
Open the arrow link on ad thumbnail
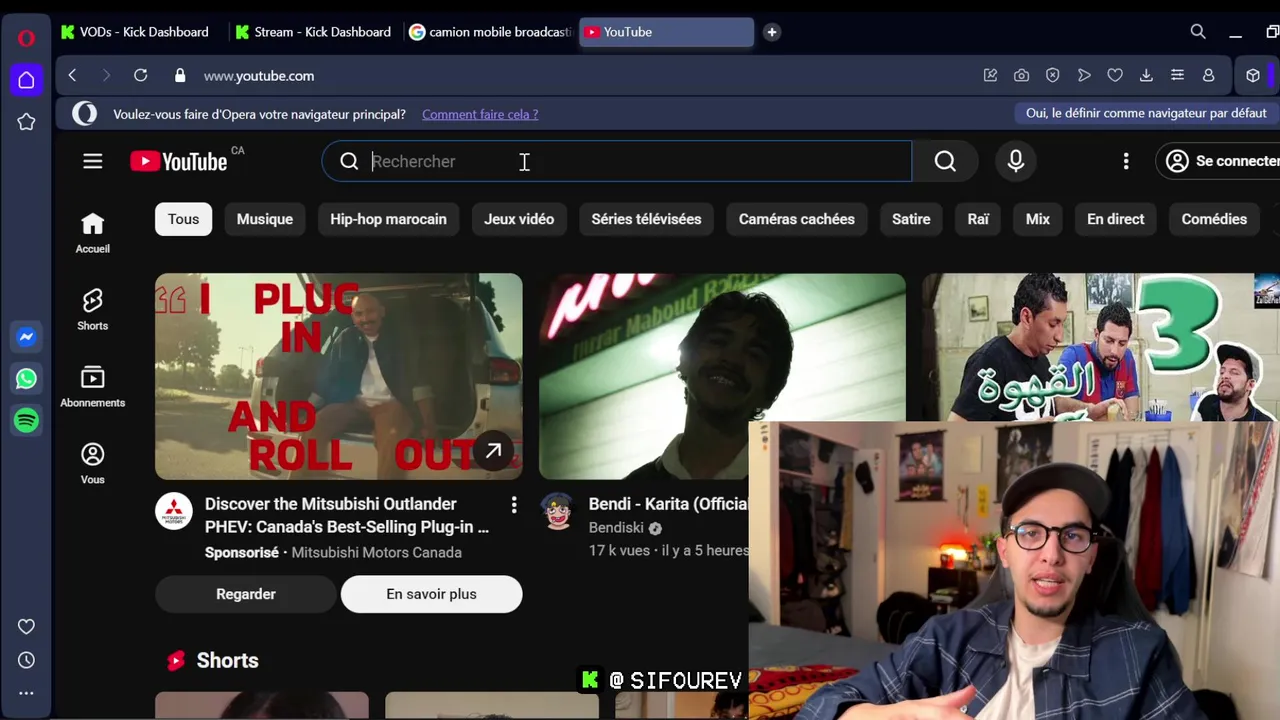click(493, 451)
